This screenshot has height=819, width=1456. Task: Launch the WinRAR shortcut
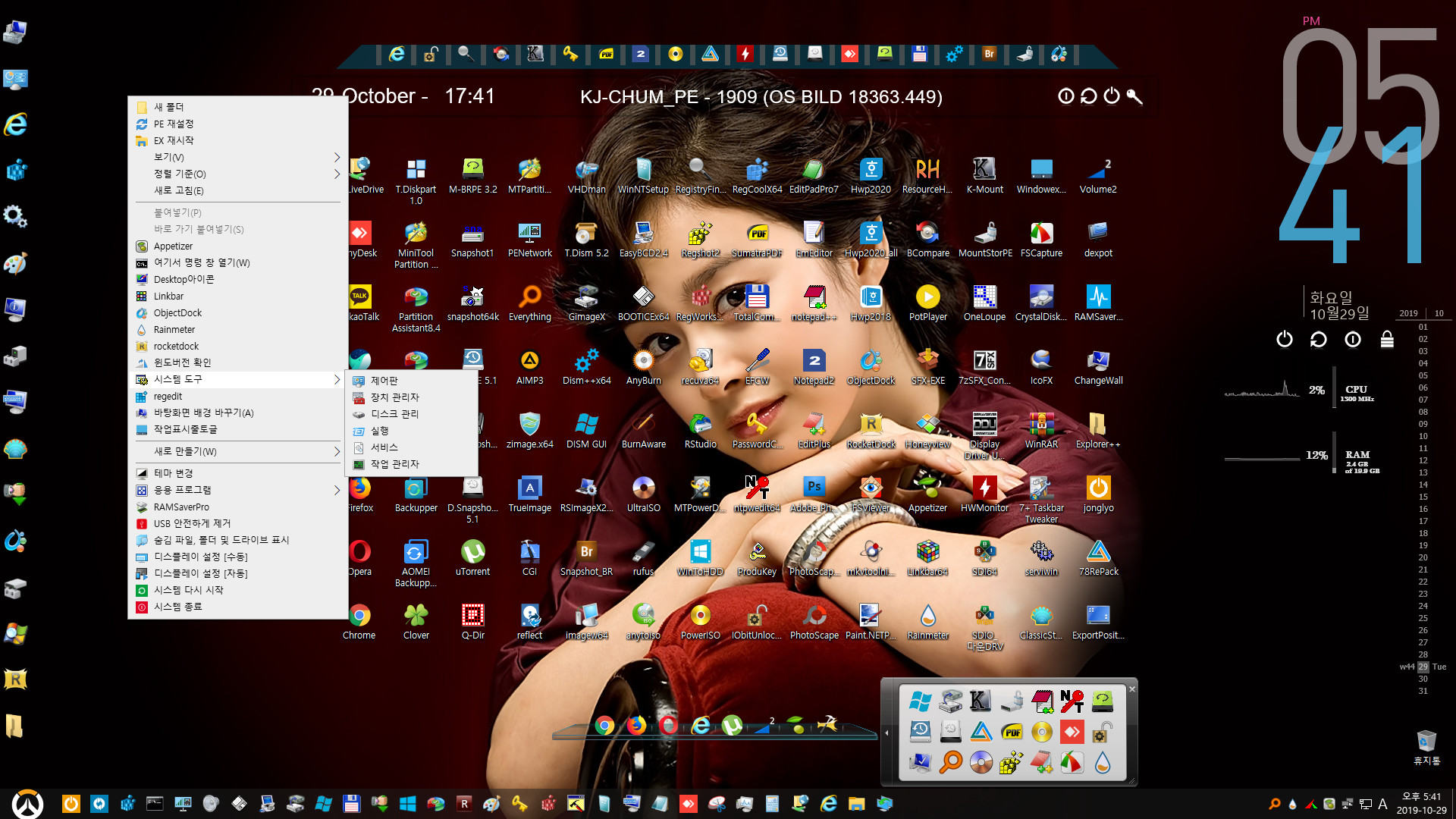tap(1041, 430)
